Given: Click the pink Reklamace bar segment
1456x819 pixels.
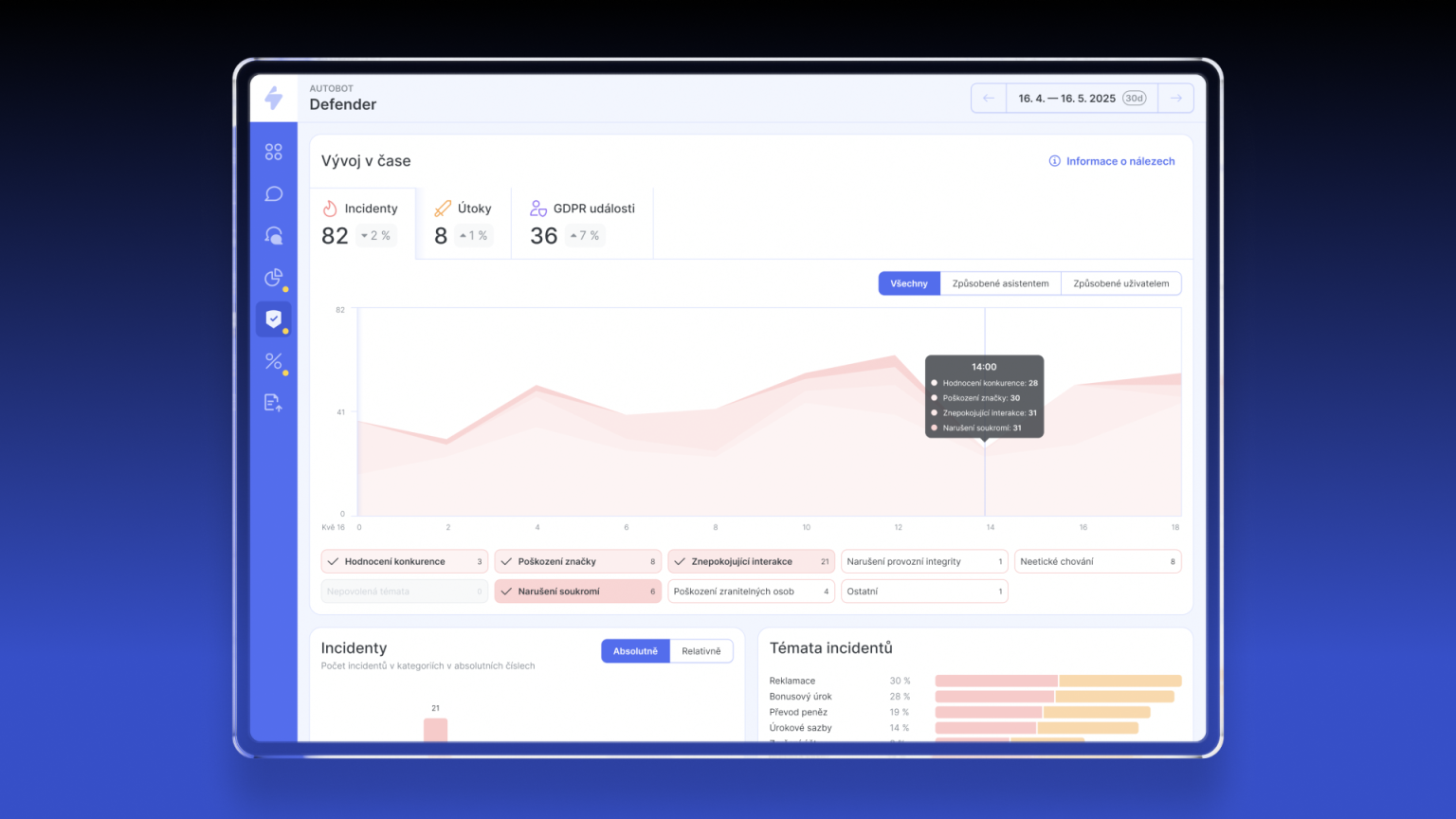Looking at the screenshot, I should (995, 681).
